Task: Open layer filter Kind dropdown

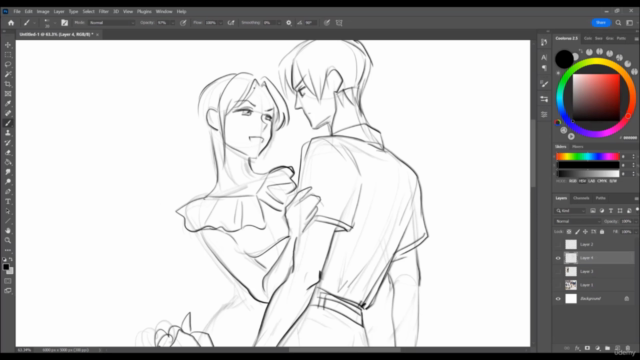Action: pyautogui.click(x=571, y=211)
